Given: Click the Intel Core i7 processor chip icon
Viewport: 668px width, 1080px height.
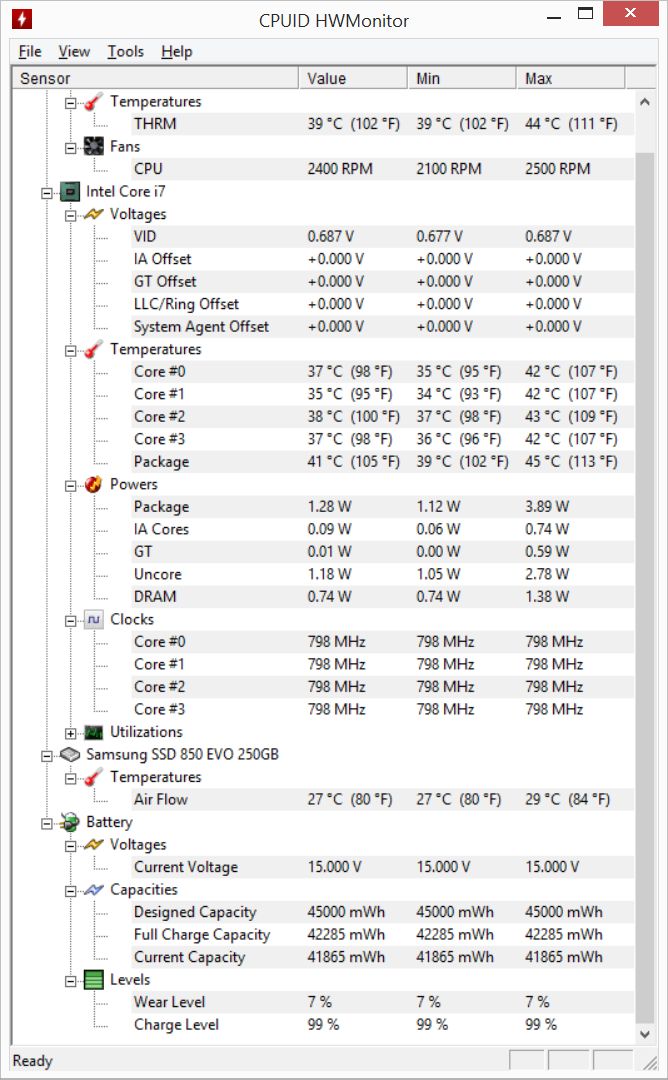Looking at the screenshot, I should (x=70, y=191).
